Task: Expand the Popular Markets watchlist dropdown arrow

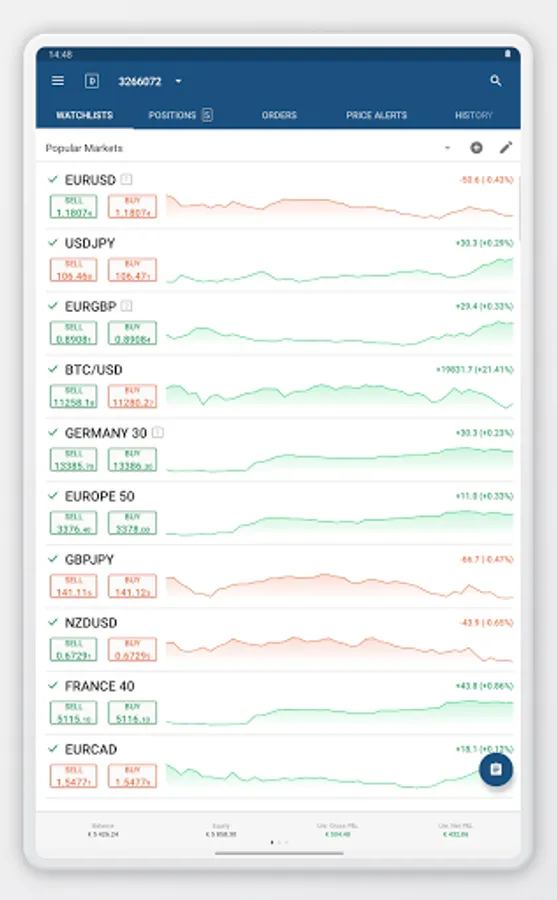Action: [x=447, y=148]
